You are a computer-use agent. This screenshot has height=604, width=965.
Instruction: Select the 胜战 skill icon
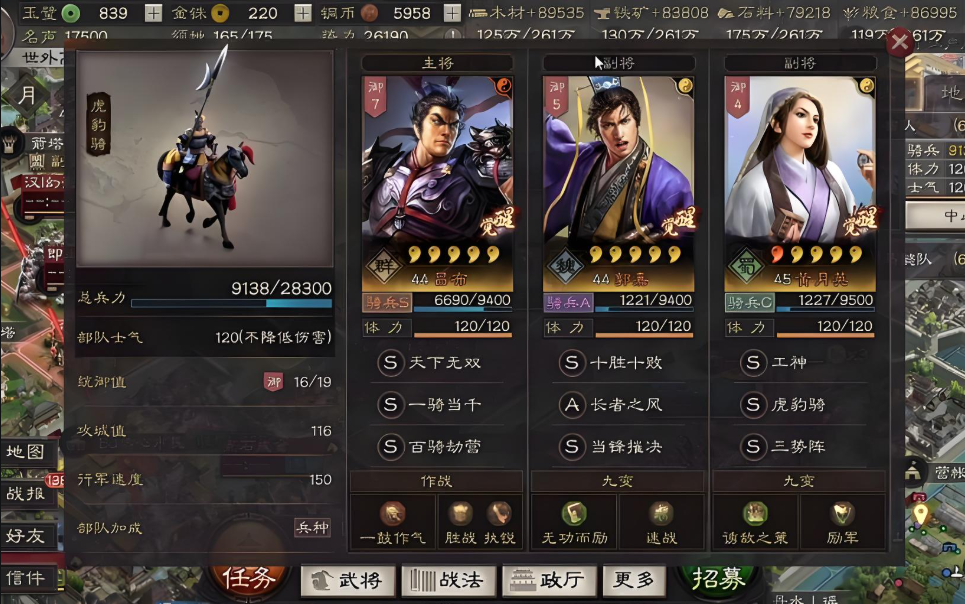click(x=460, y=513)
